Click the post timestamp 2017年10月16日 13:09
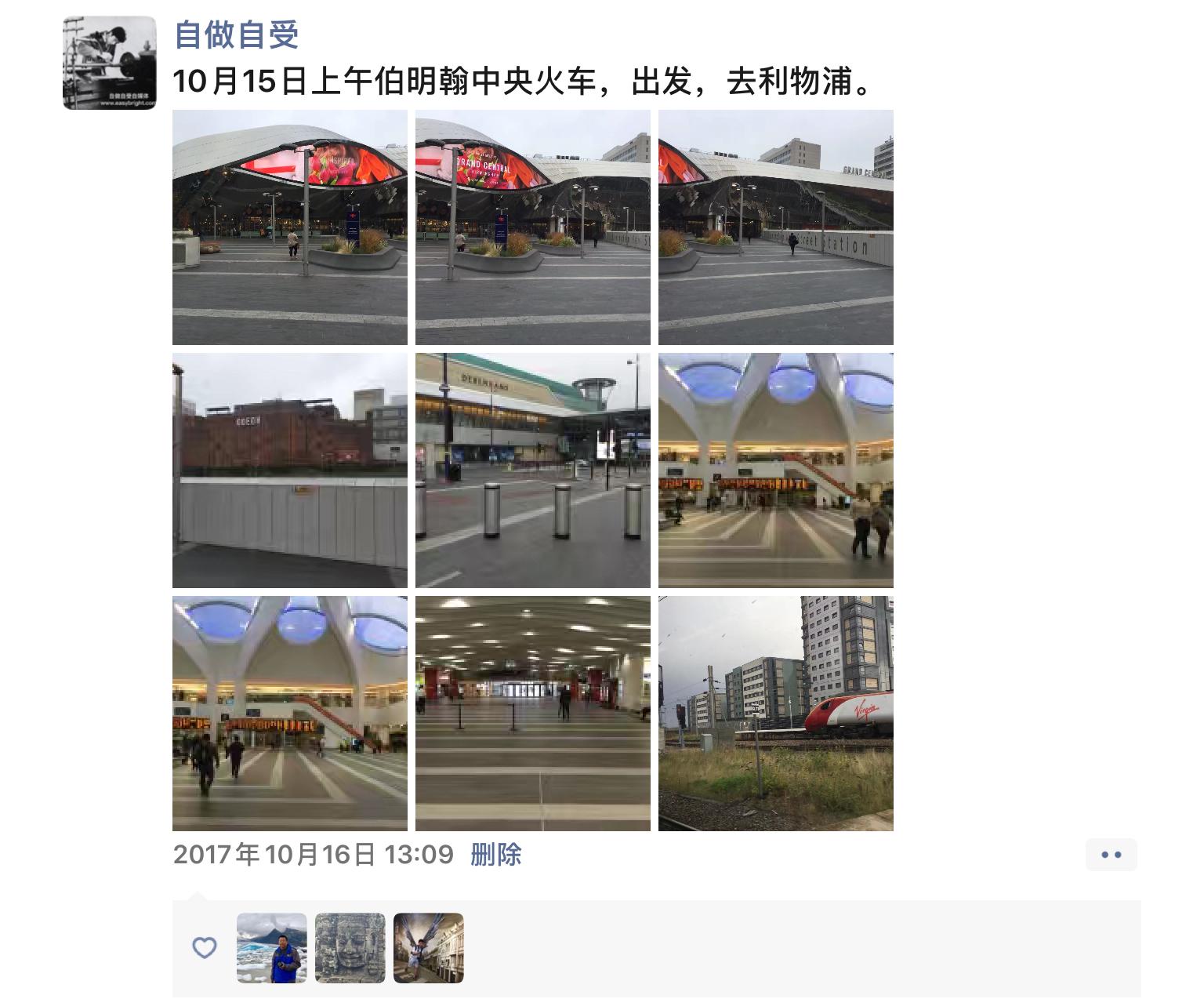The height and width of the screenshot is (999, 1204). 314,854
